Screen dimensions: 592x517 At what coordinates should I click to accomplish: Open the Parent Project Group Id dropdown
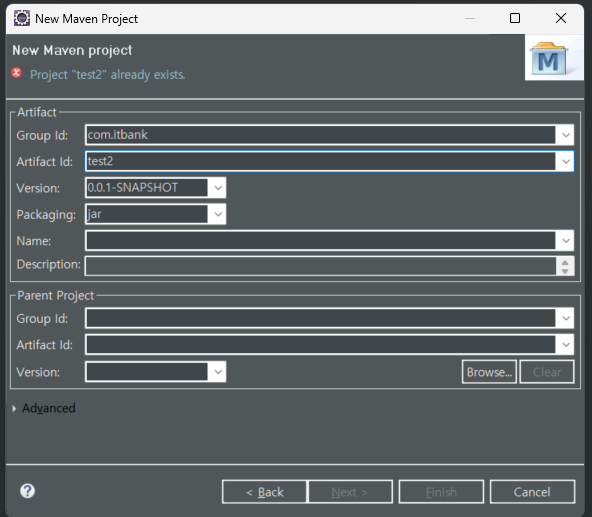coord(565,318)
